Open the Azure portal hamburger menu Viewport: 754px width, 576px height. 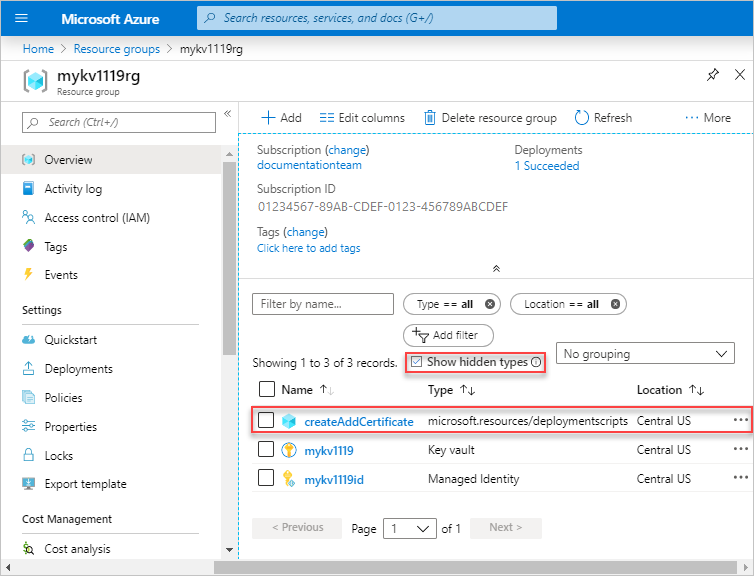coord(22,19)
